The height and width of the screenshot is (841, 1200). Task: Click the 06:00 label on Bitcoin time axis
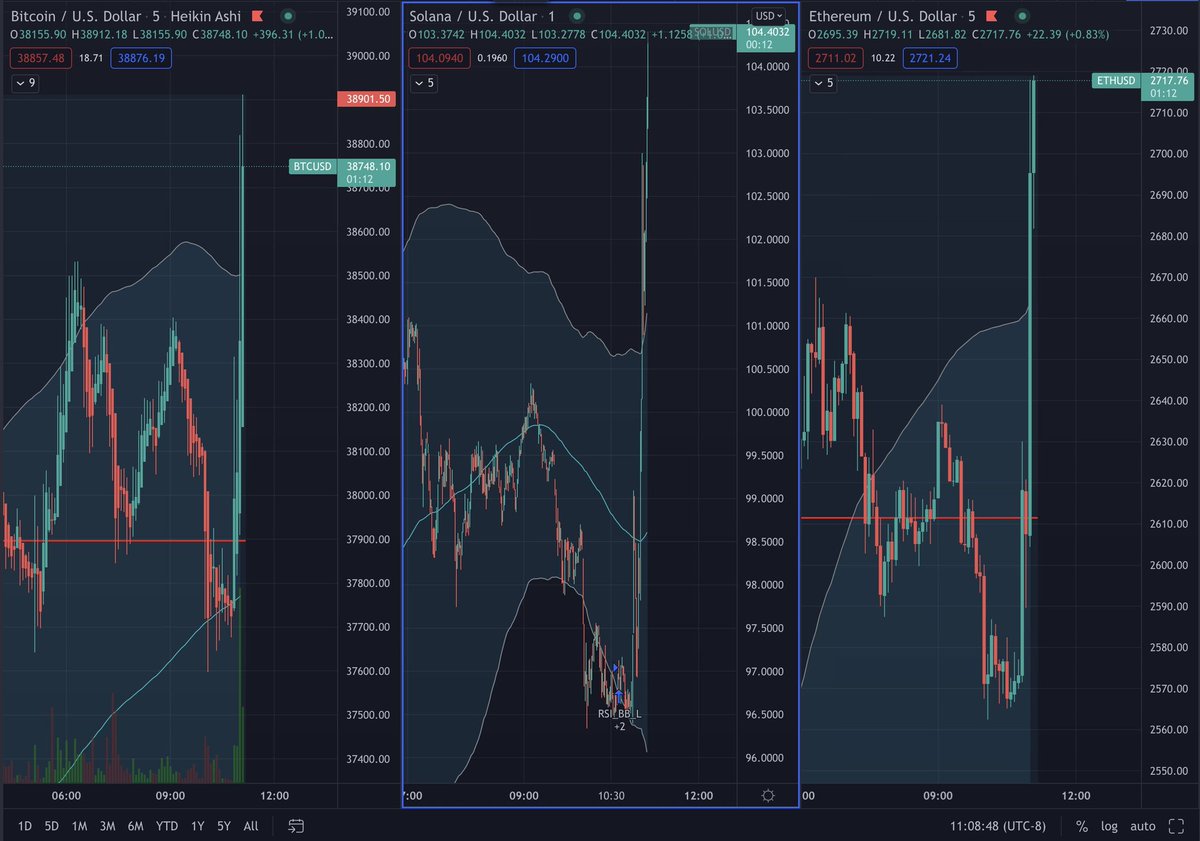66,796
